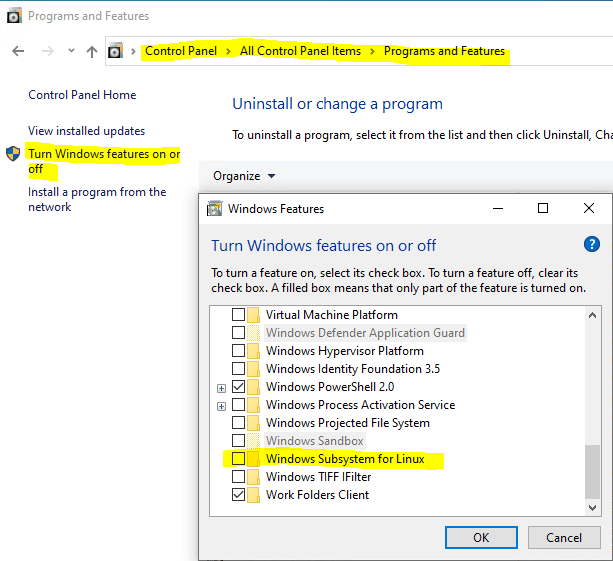The height and width of the screenshot is (561, 613).
Task: Open the blue help question mark icon
Action: [591, 244]
